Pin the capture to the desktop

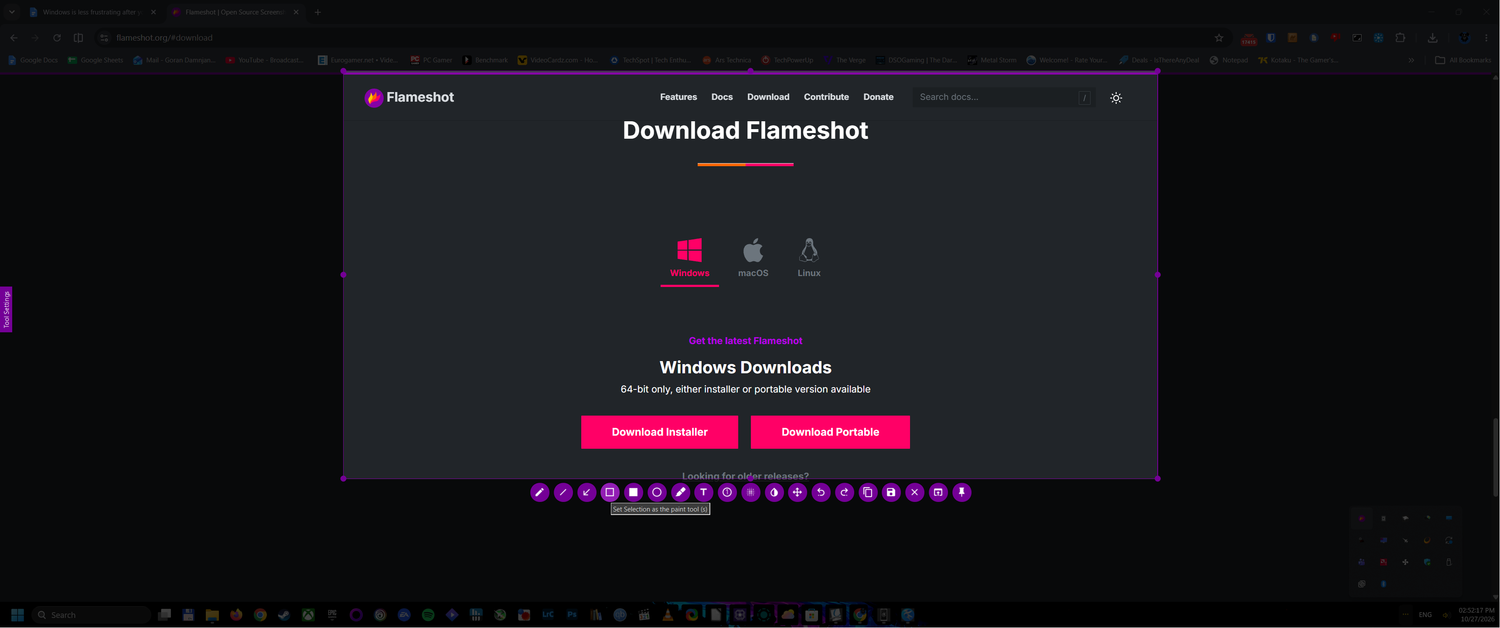[x=962, y=492]
